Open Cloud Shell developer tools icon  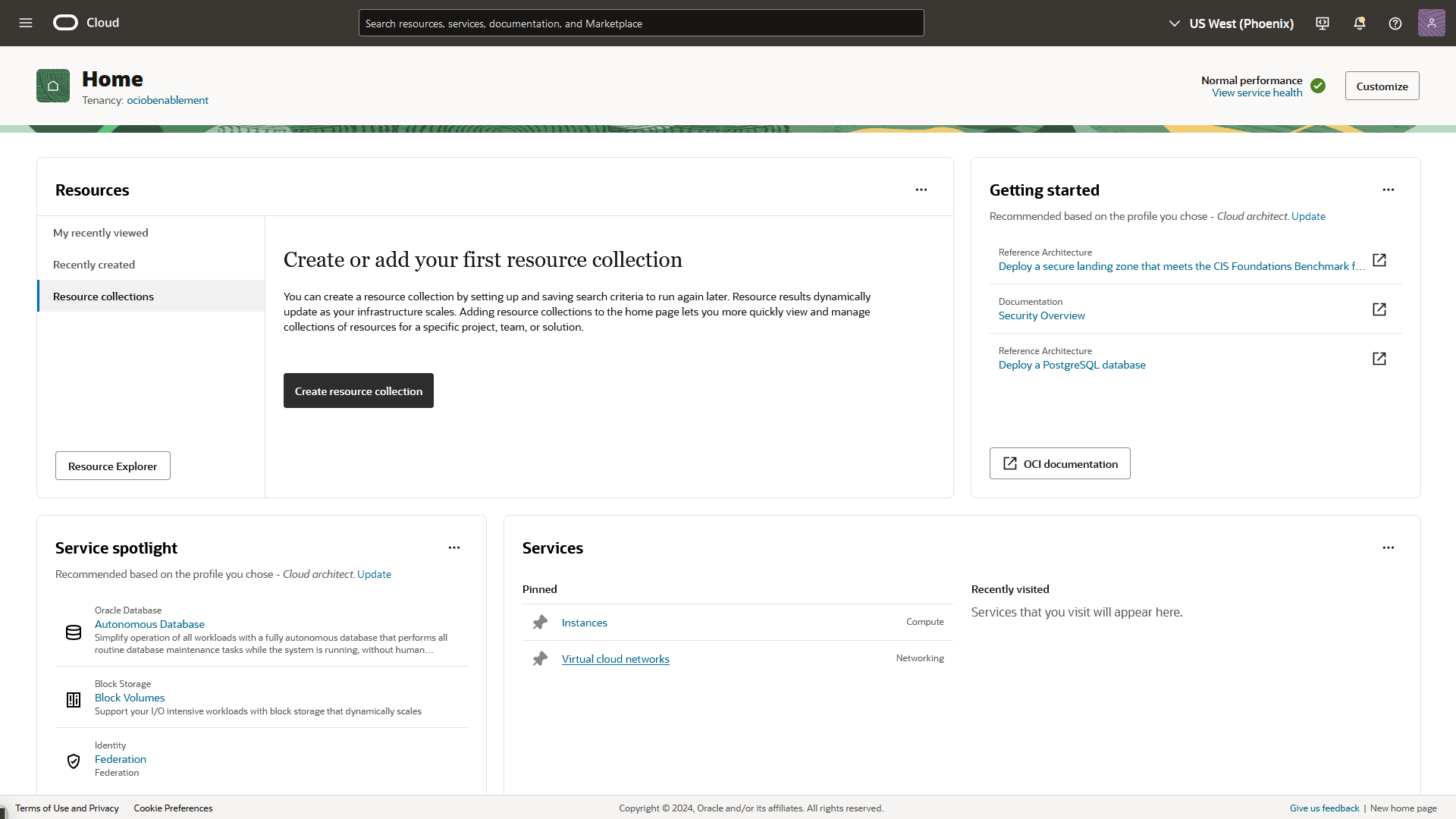point(1323,24)
